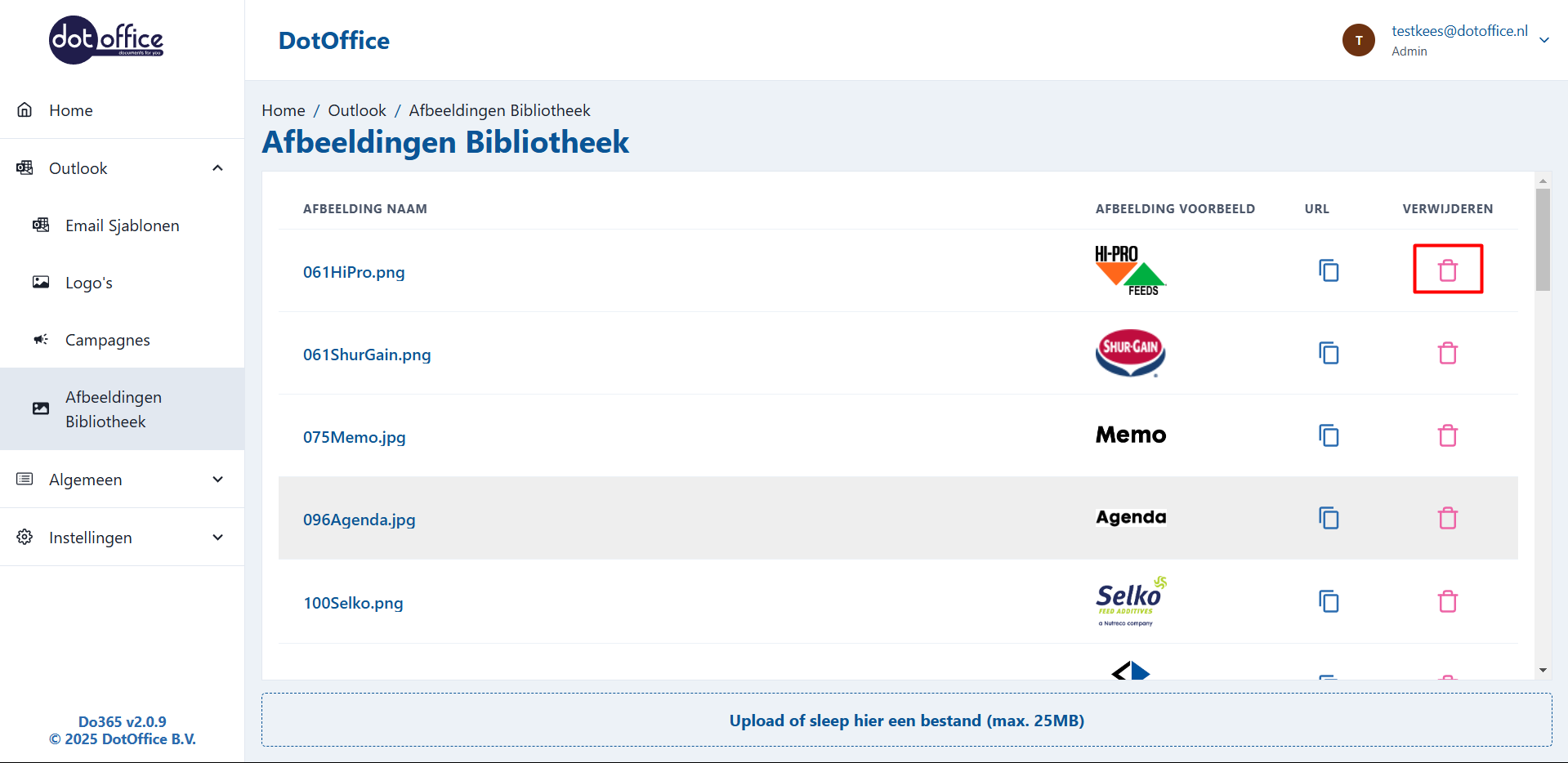Click Outlook in the breadcrumb
1568x763 pixels.
click(356, 110)
